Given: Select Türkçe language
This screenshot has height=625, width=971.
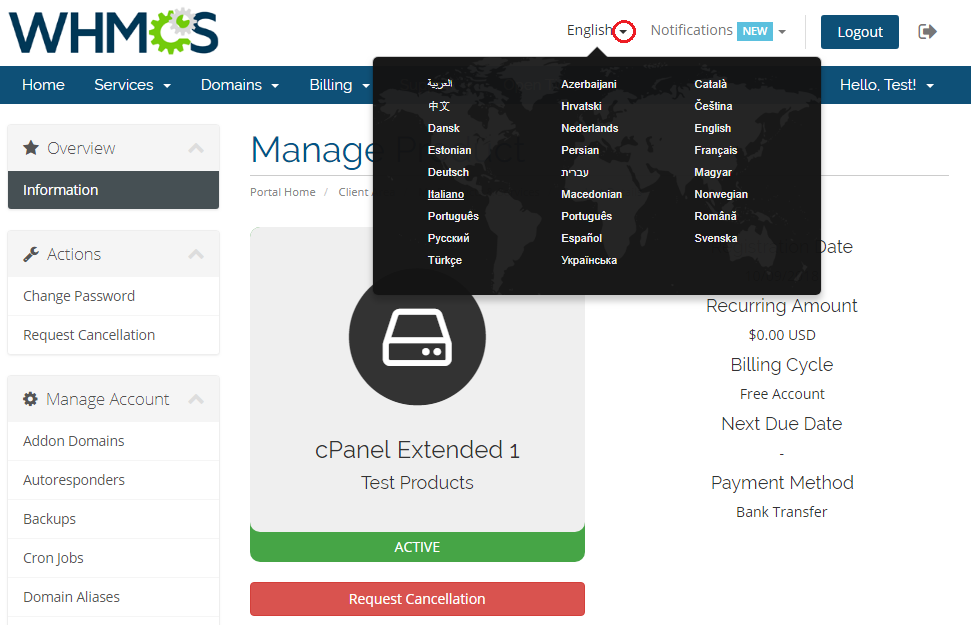Looking at the screenshot, I should 445,260.
